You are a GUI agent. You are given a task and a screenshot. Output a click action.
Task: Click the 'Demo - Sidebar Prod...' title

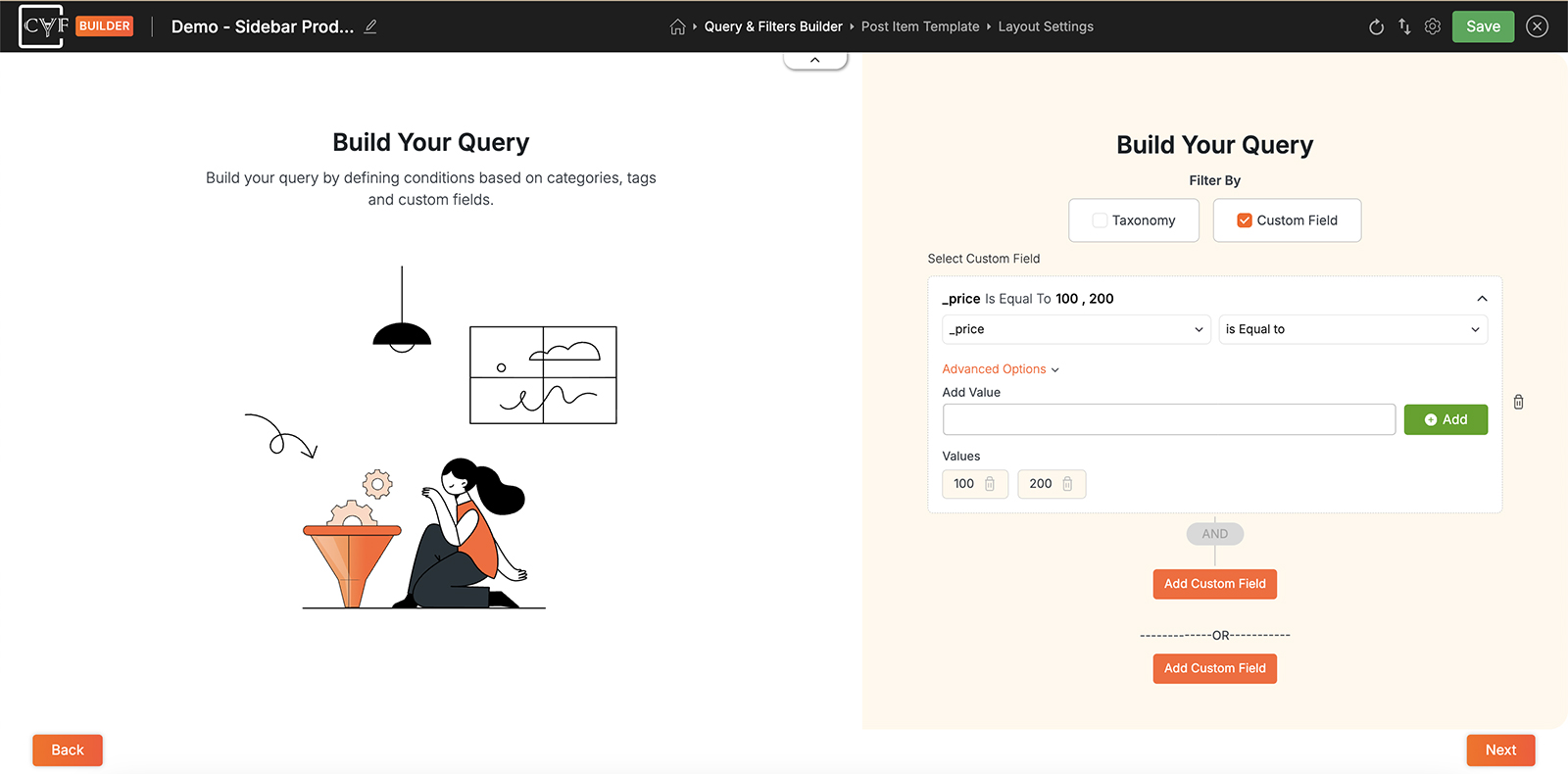point(263,26)
